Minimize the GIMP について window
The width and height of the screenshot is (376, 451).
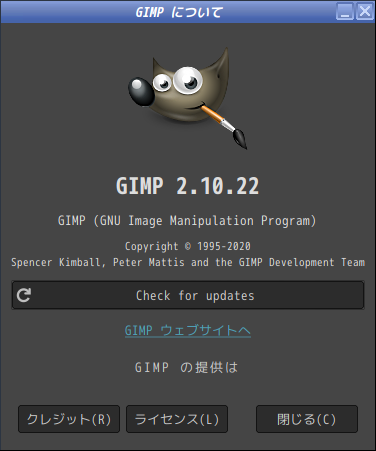[345, 12]
